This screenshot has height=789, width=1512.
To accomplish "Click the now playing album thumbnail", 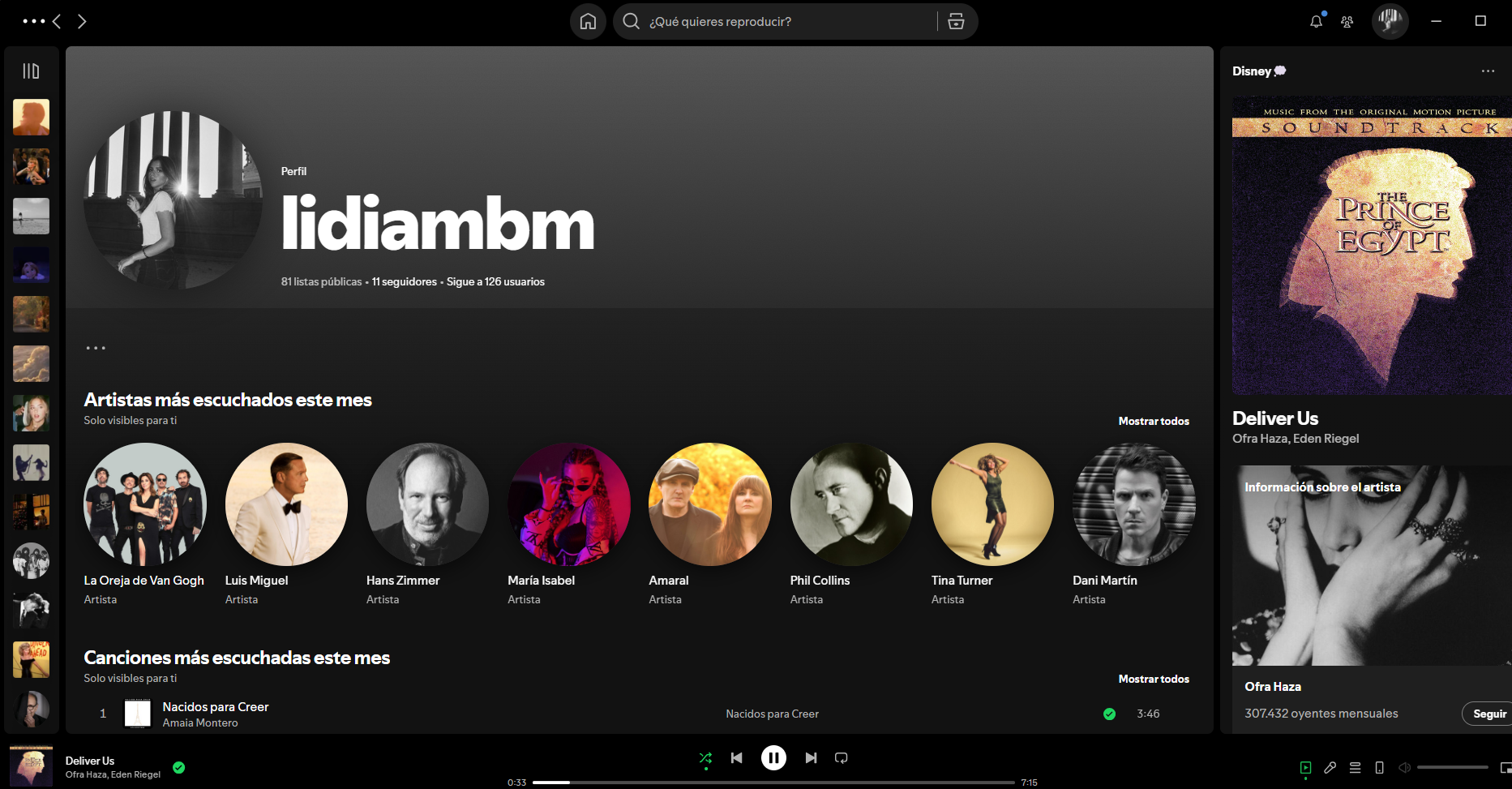I will pyautogui.click(x=31, y=766).
